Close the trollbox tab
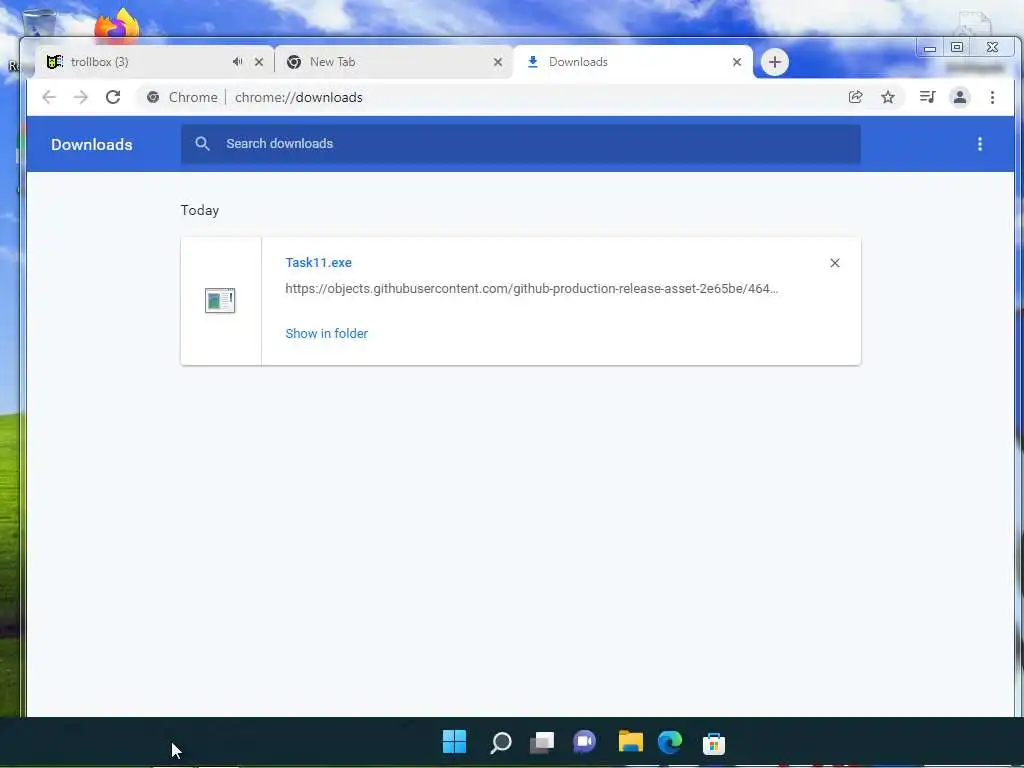The height and width of the screenshot is (768, 1024). click(259, 62)
